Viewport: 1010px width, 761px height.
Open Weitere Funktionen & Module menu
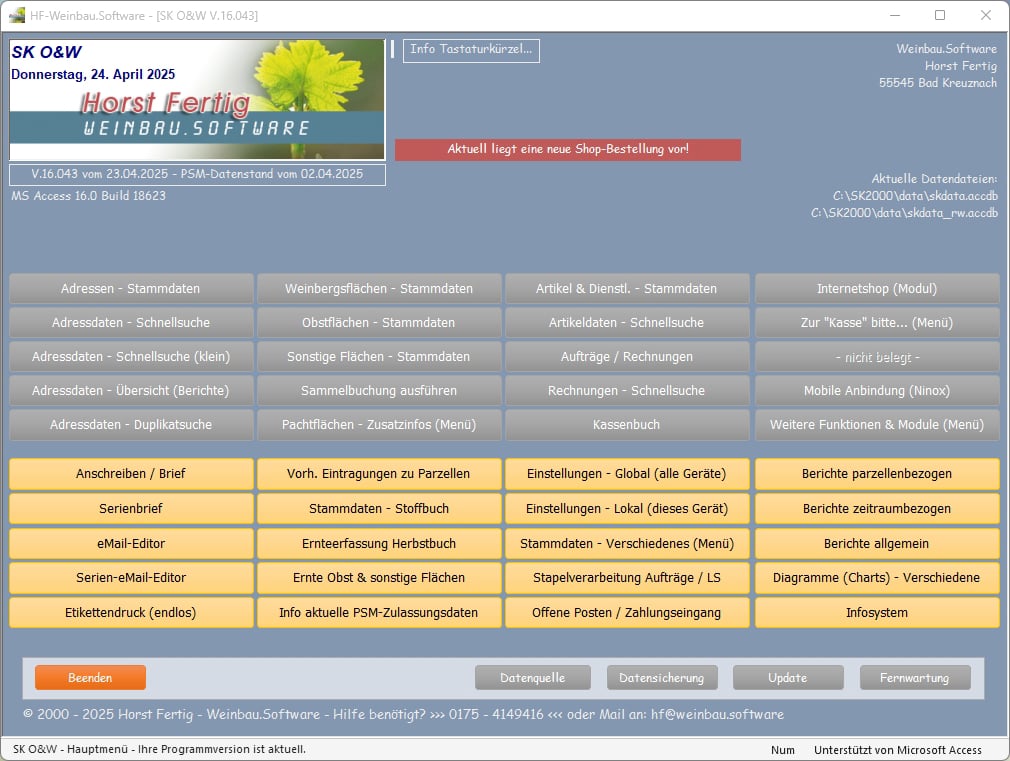pyautogui.click(x=876, y=425)
